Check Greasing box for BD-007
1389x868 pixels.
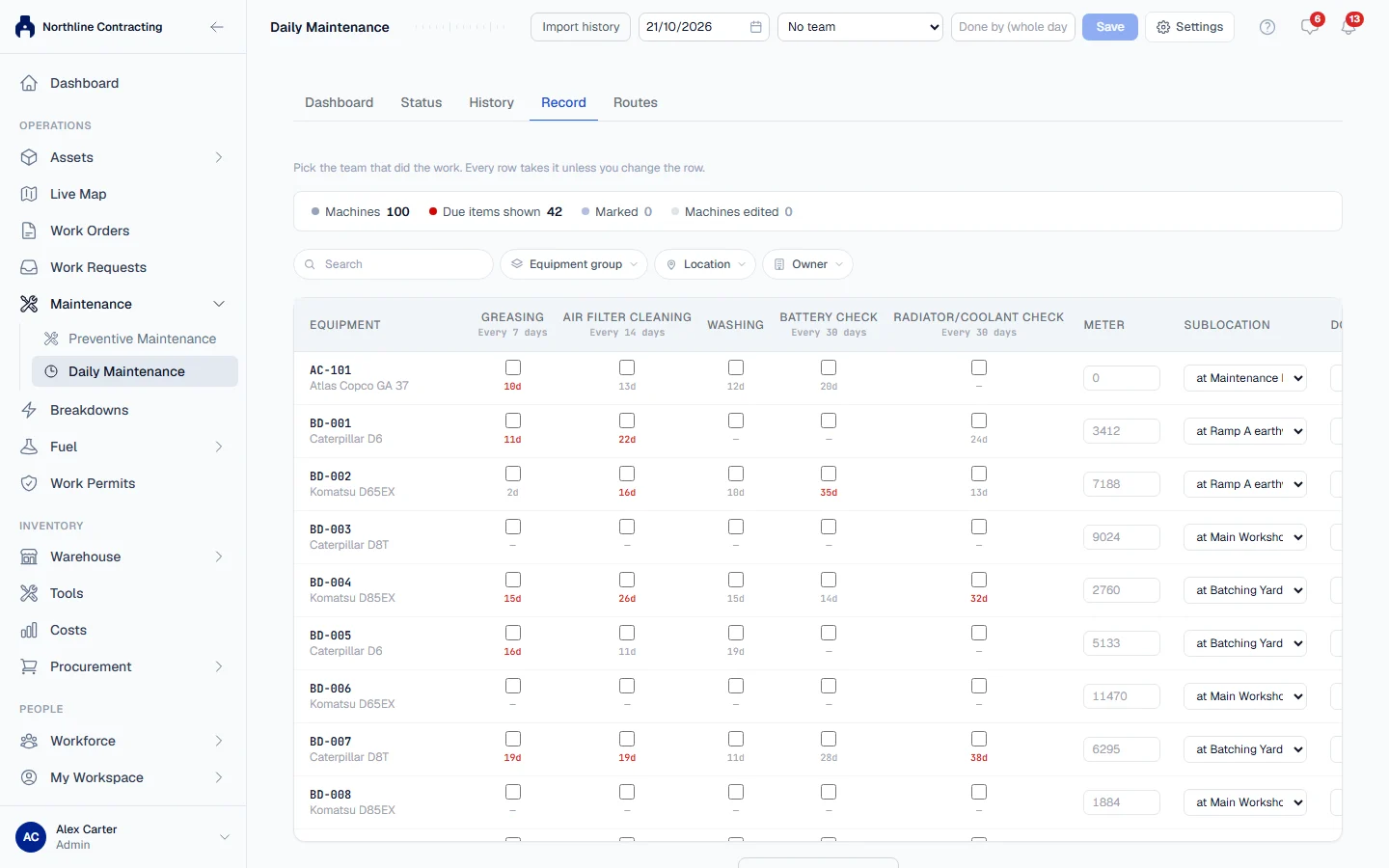[513, 739]
